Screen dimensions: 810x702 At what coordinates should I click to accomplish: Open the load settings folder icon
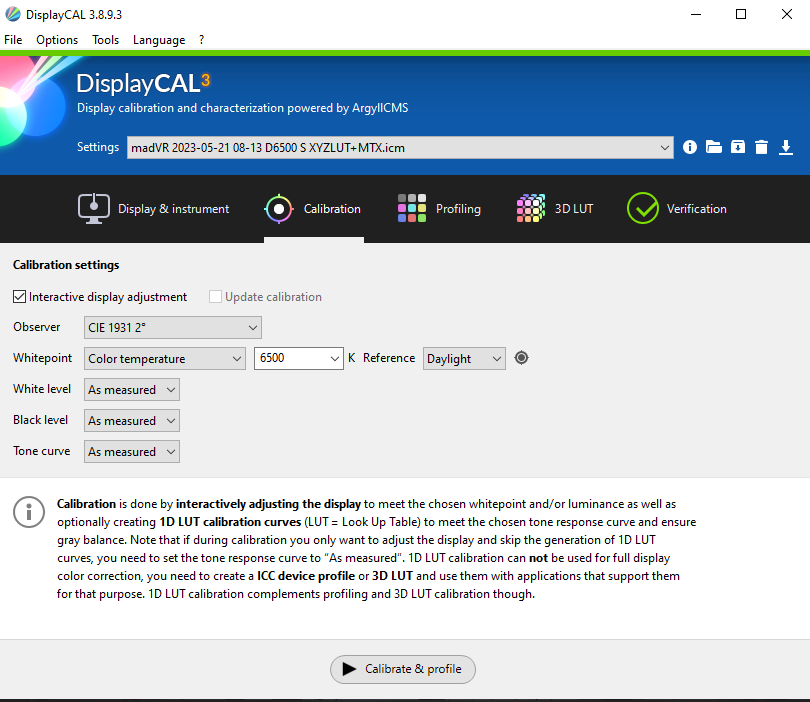click(714, 147)
